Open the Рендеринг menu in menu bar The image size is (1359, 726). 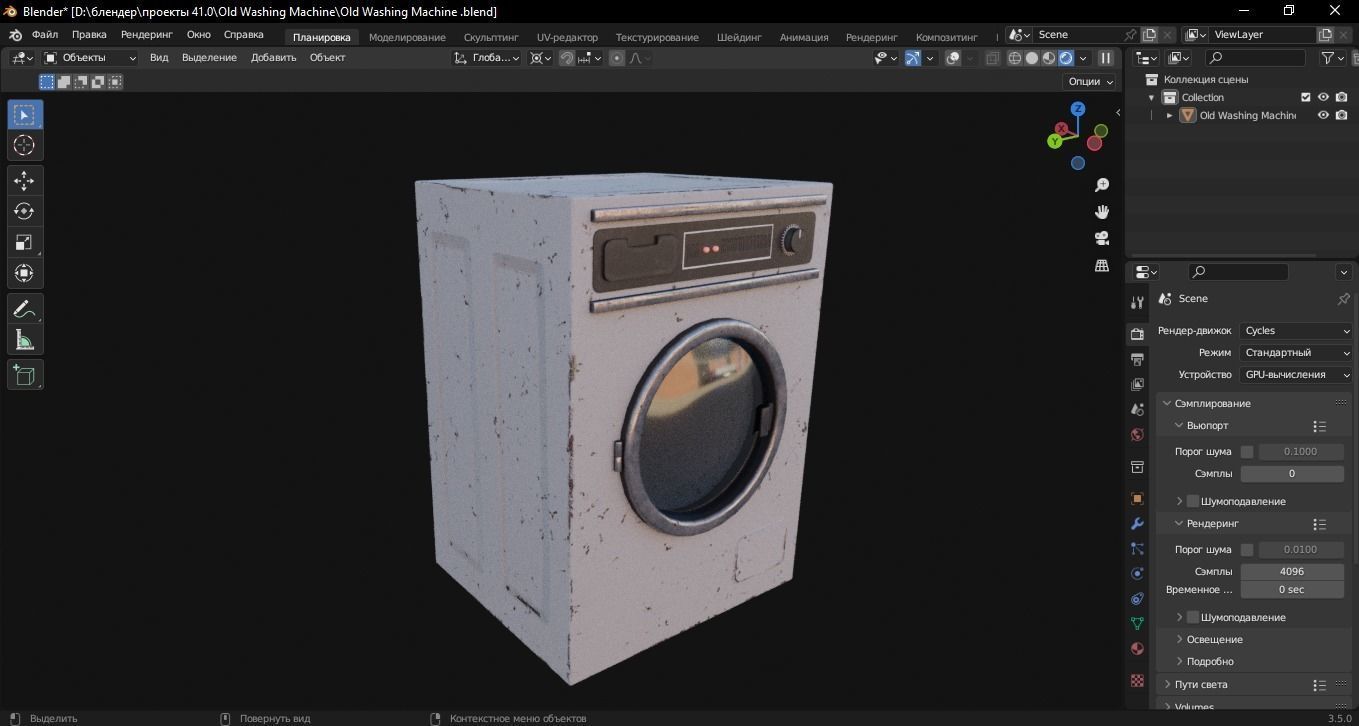tap(147, 34)
